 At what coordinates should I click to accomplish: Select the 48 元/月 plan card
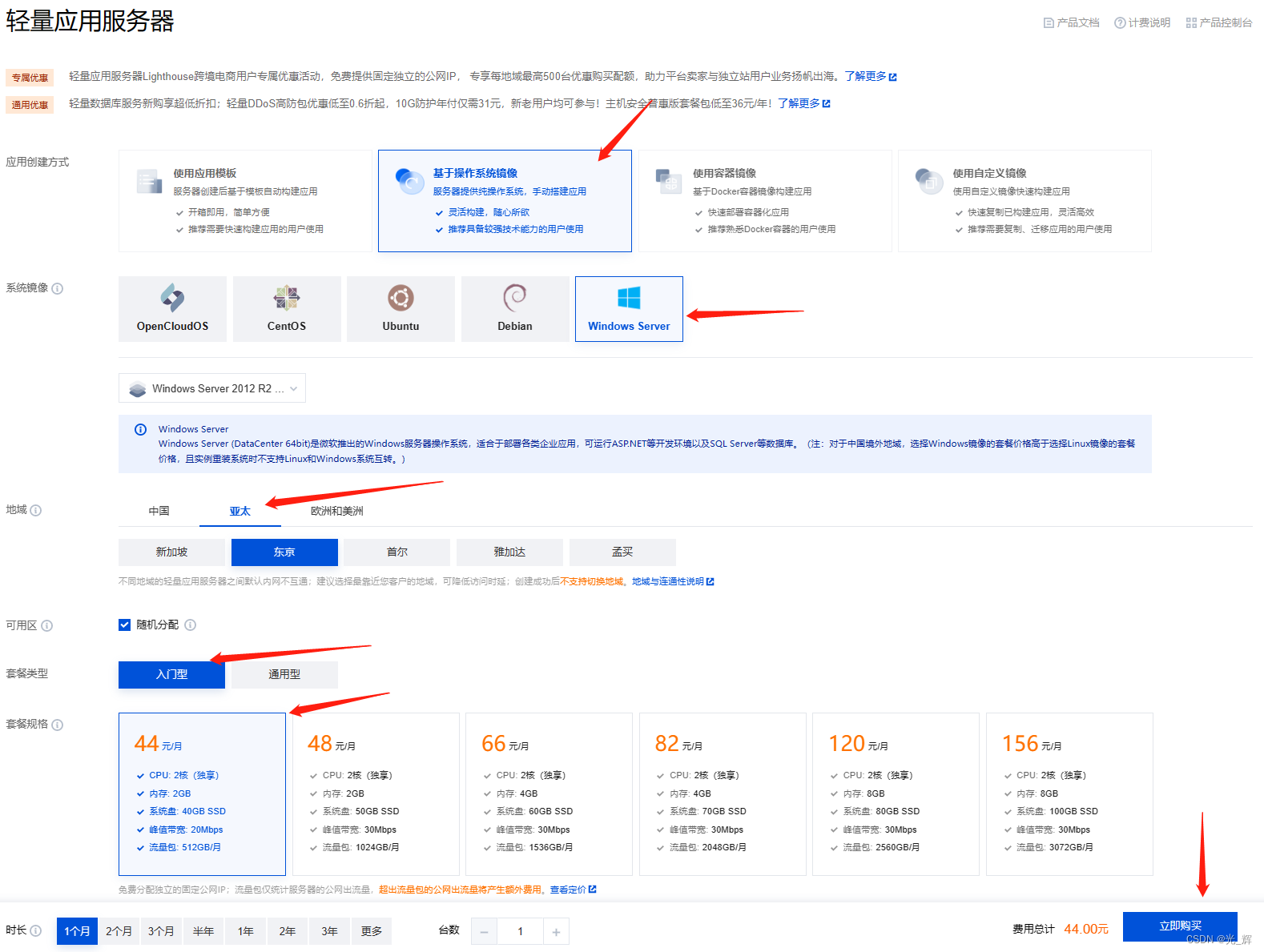[376, 794]
